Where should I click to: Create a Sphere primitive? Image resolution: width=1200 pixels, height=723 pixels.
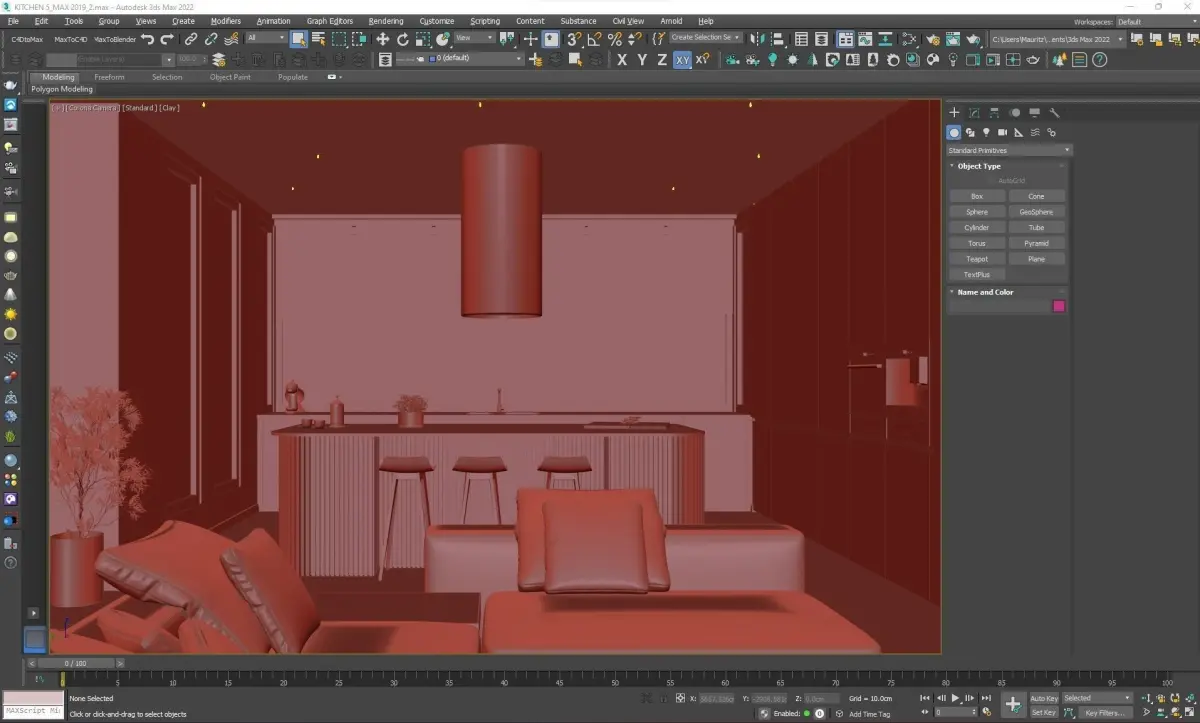coord(977,212)
